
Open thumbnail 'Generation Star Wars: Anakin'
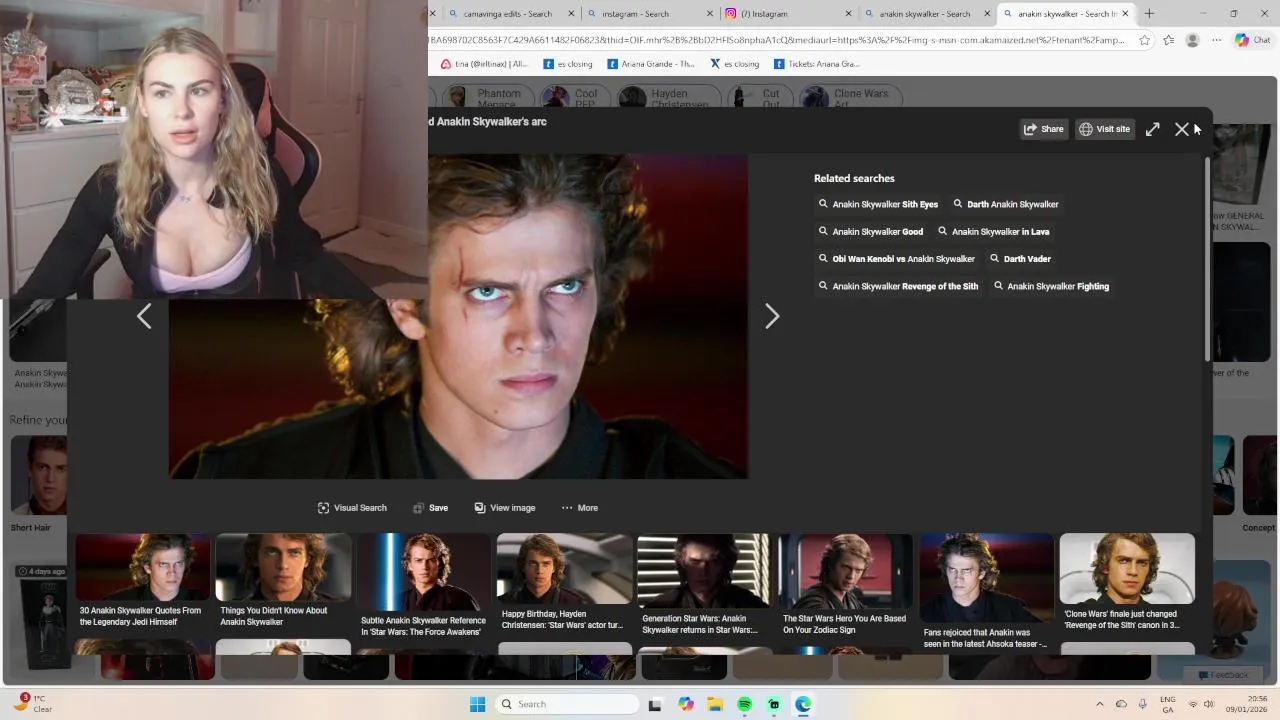tap(704, 586)
